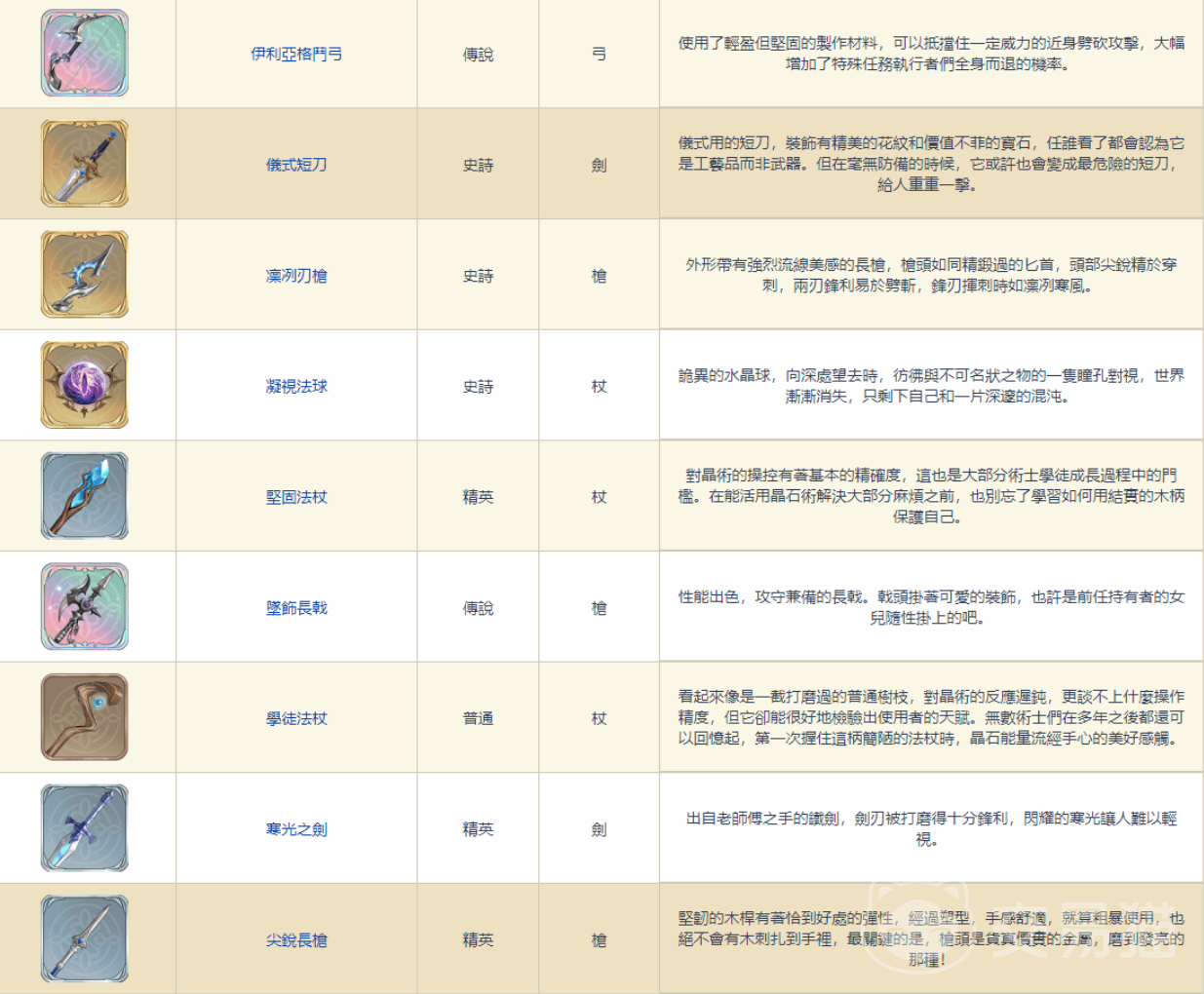This screenshot has width=1204, height=994.
Task: Click the 寒光之劍 sword icon
Action: [x=85, y=828]
